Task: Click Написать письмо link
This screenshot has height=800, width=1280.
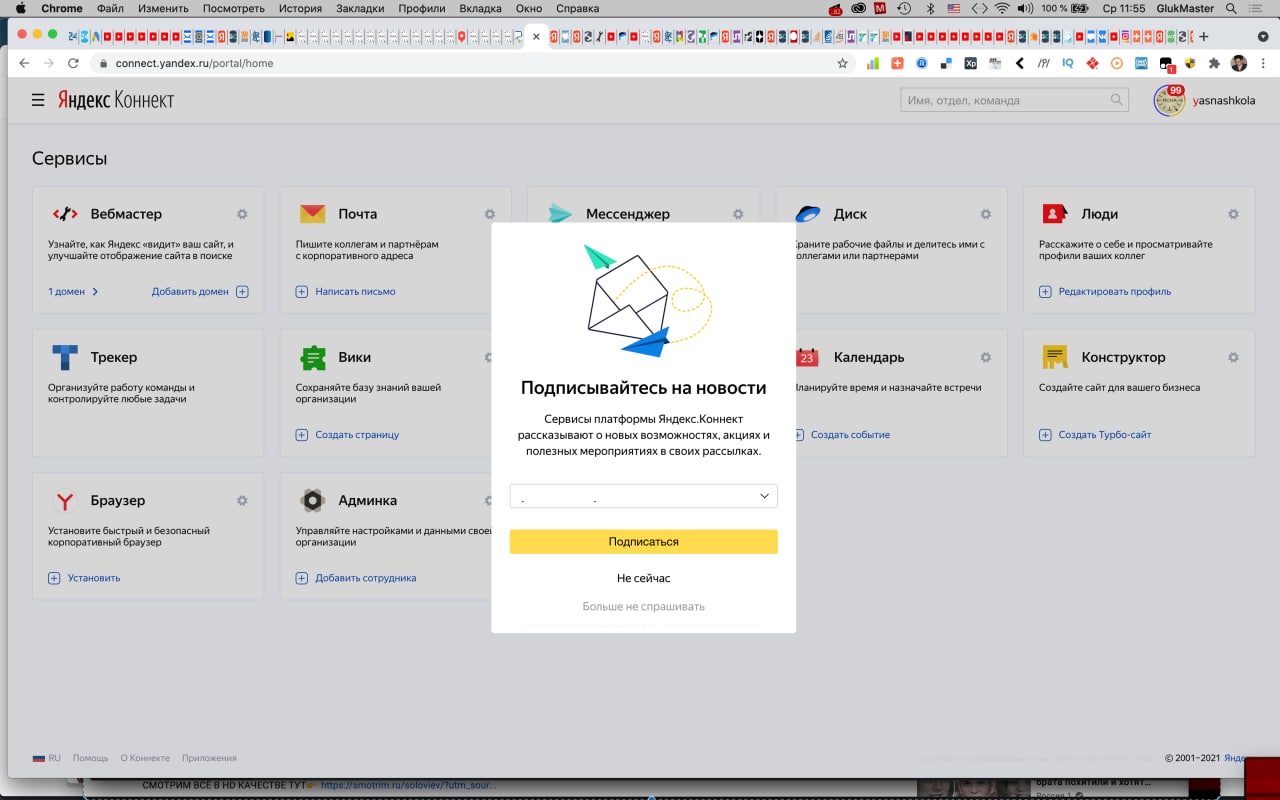Action: 345,292
